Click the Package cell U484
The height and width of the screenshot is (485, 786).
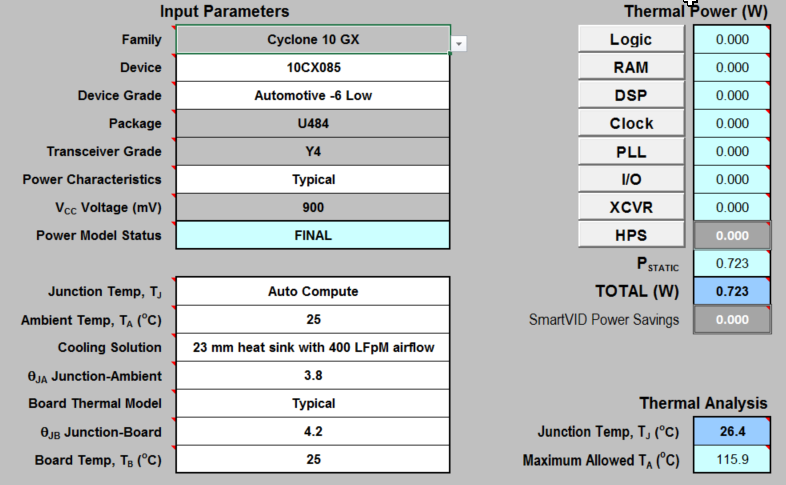click(x=313, y=124)
